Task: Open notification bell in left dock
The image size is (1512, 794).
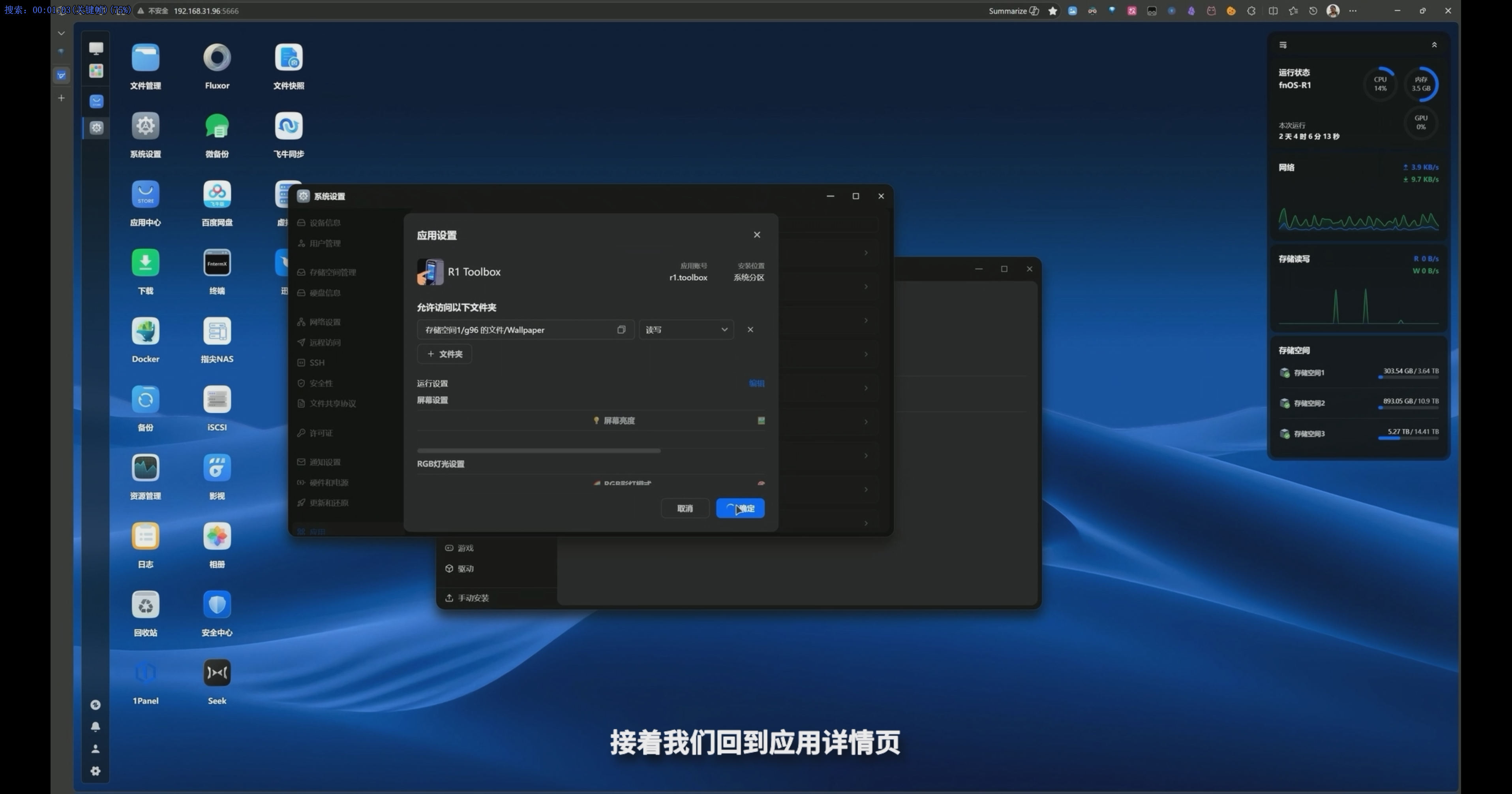Action: [95, 726]
